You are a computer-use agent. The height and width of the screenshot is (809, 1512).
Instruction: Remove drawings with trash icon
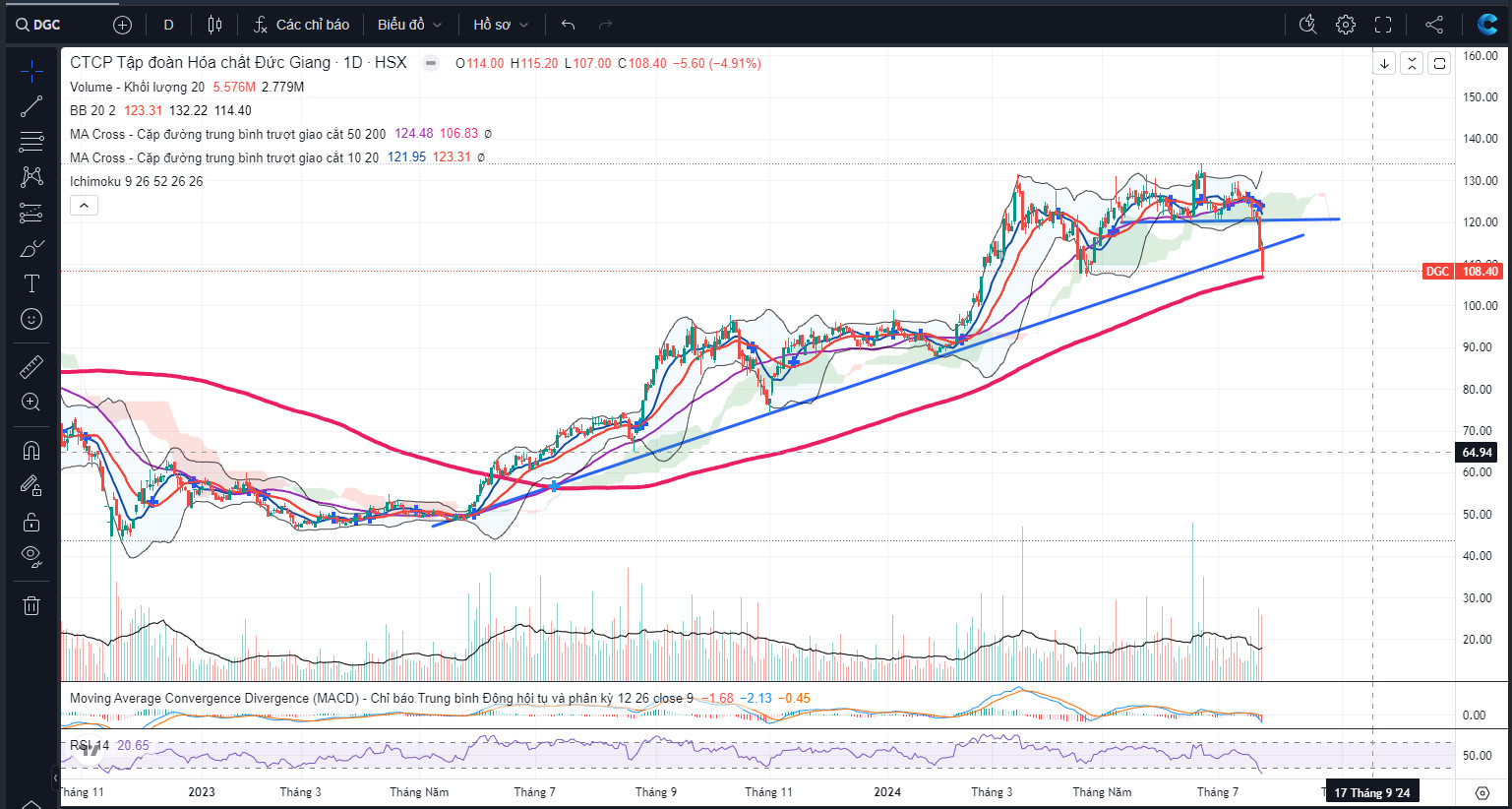tap(31, 605)
